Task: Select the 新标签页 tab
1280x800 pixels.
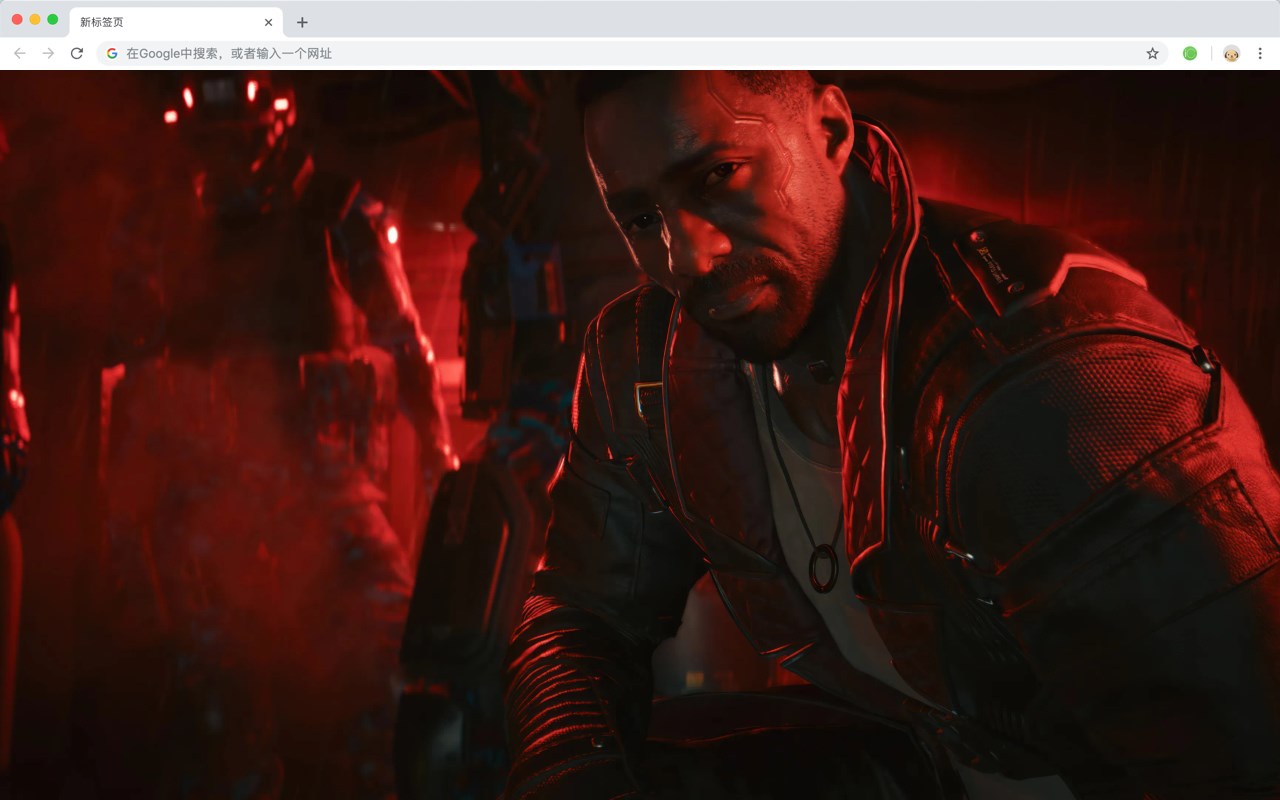Action: coord(176,22)
